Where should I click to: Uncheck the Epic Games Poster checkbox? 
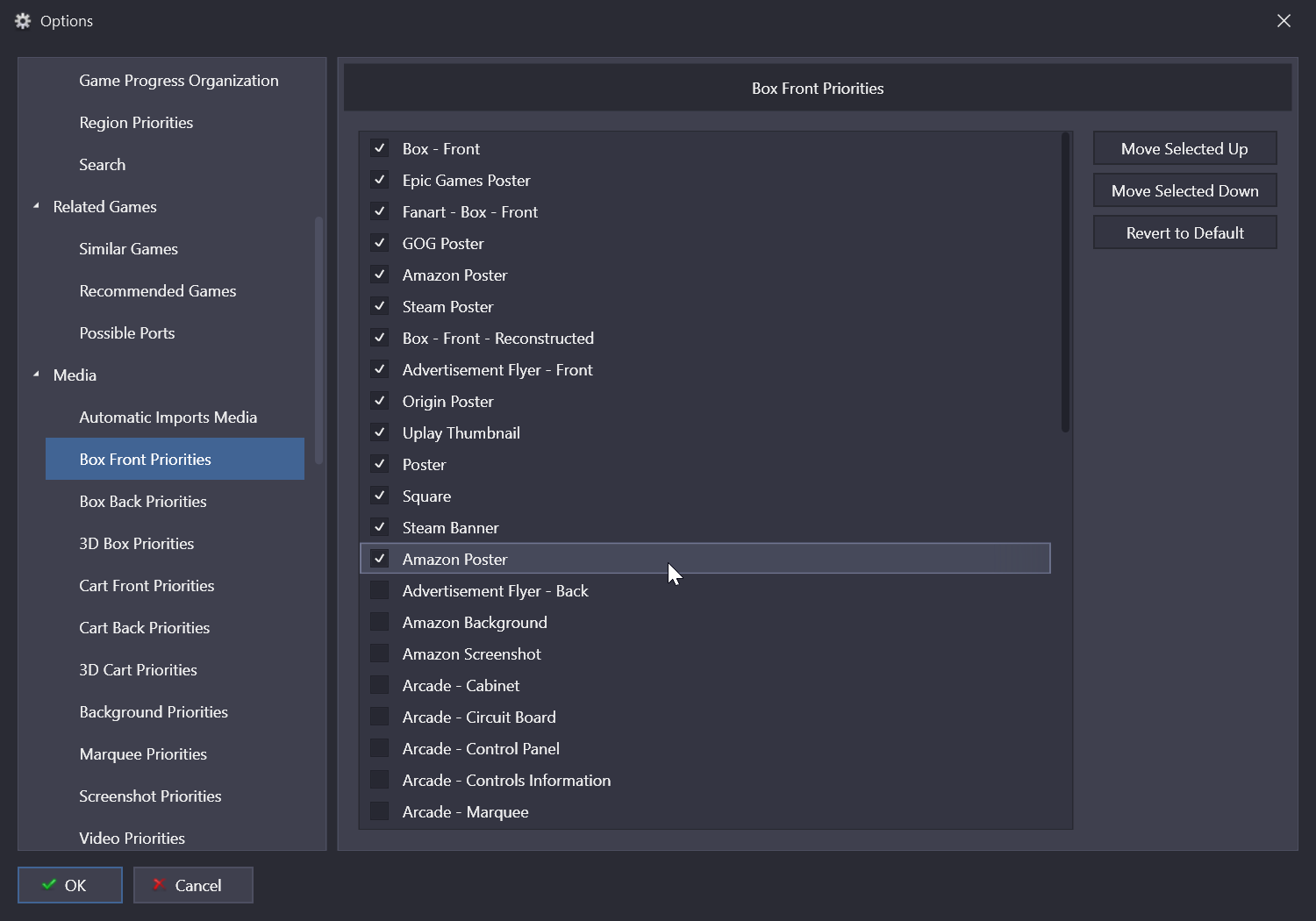(x=380, y=180)
